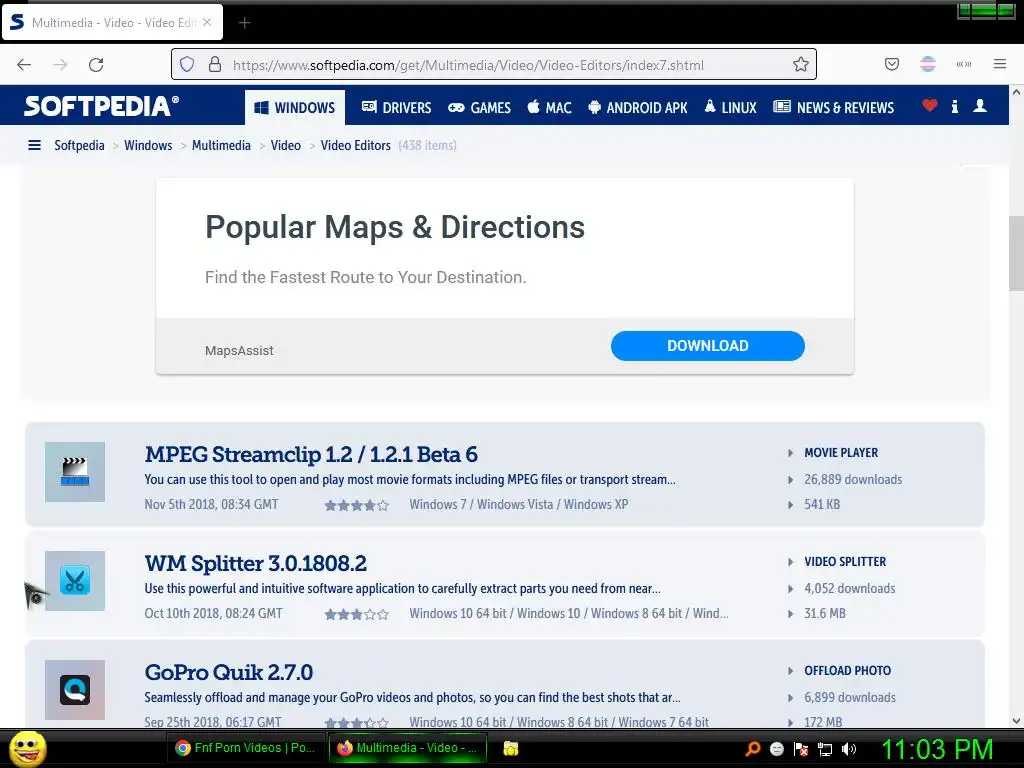Click the Popular Maps & Directions ad heading
The image size is (1024, 768).
click(x=394, y=227)
